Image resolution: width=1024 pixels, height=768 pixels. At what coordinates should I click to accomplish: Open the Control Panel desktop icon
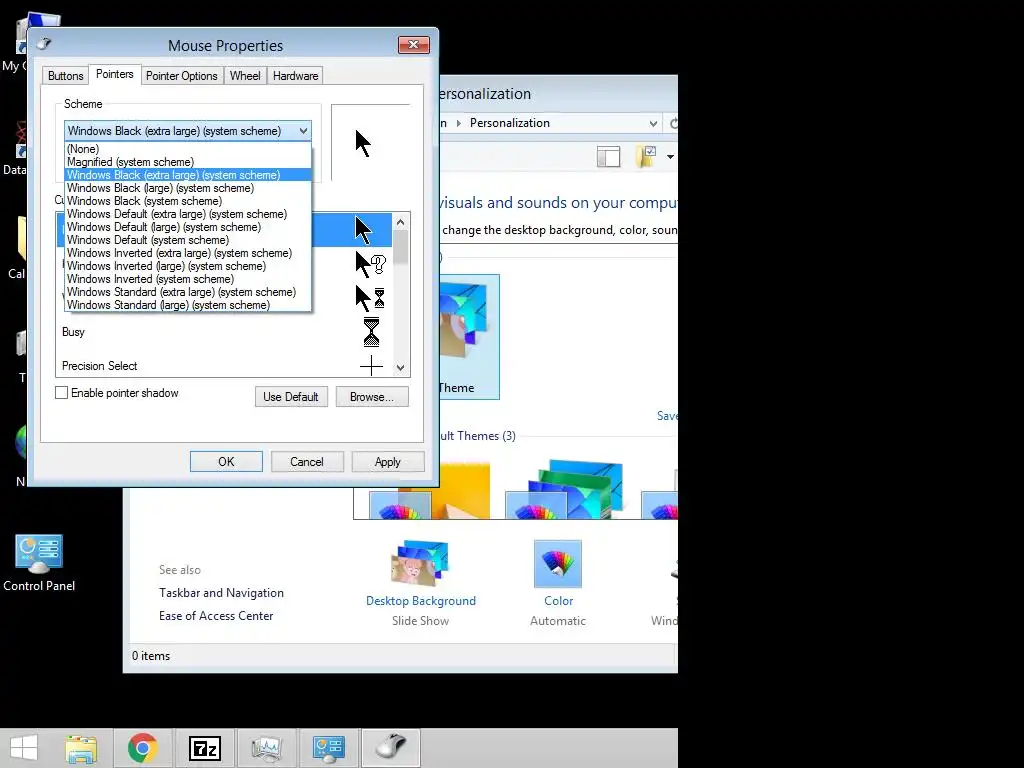(39, 563)
